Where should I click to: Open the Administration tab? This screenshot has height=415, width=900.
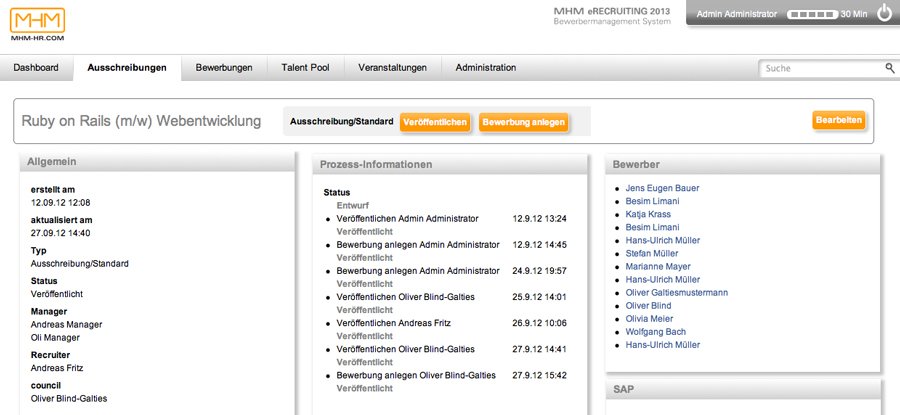point(486,68)
